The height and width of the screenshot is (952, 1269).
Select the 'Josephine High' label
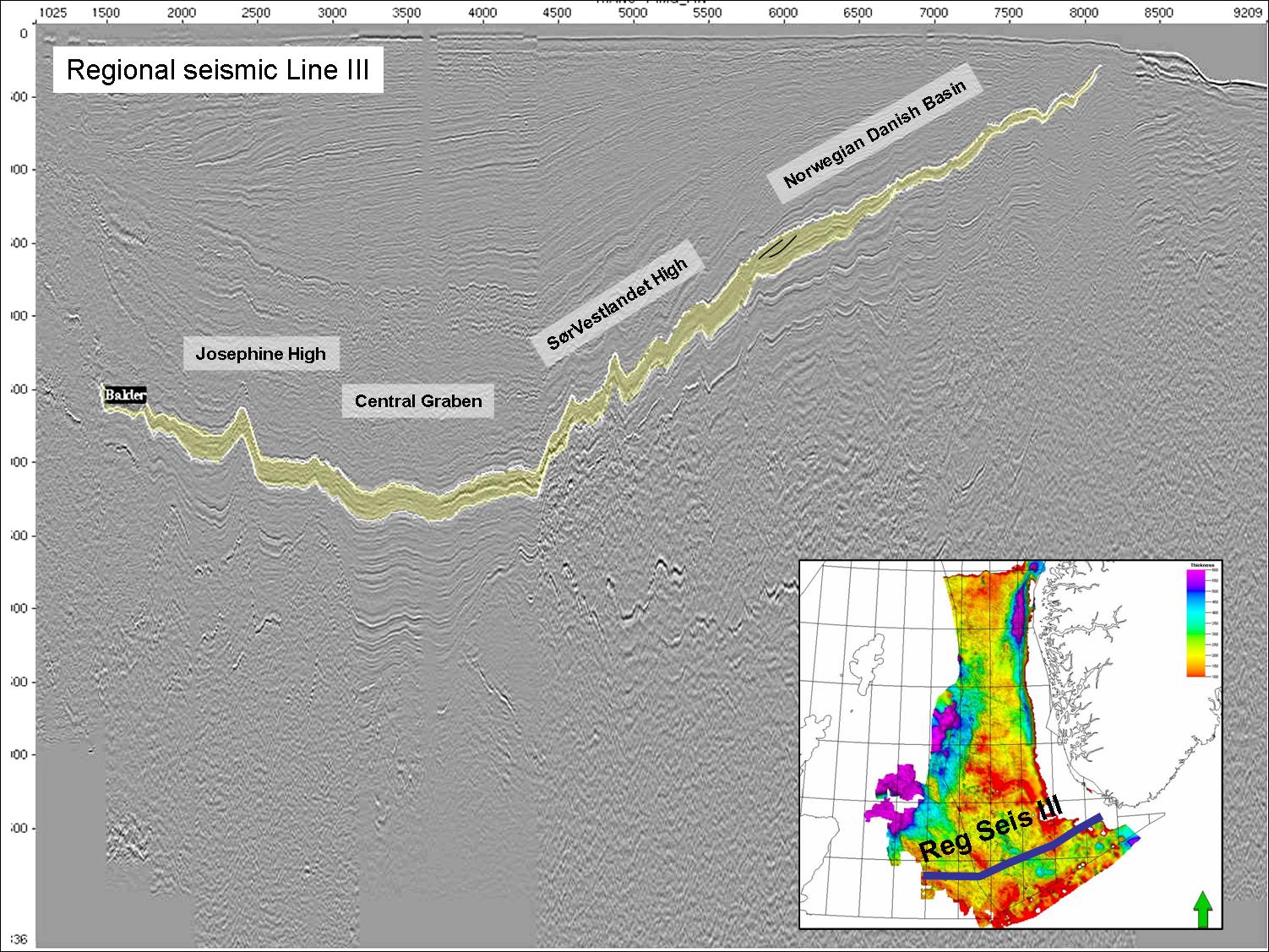[x=261, y=354]
